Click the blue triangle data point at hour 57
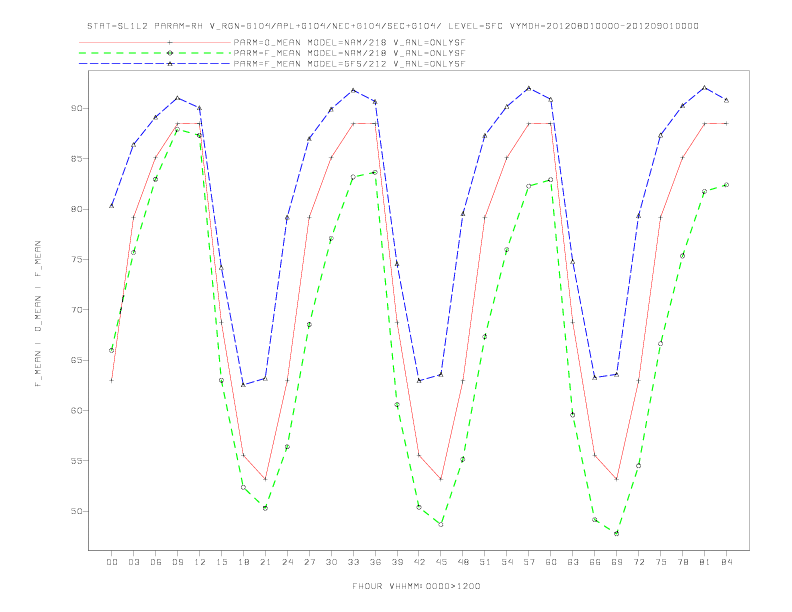 (x=529, y=88)
